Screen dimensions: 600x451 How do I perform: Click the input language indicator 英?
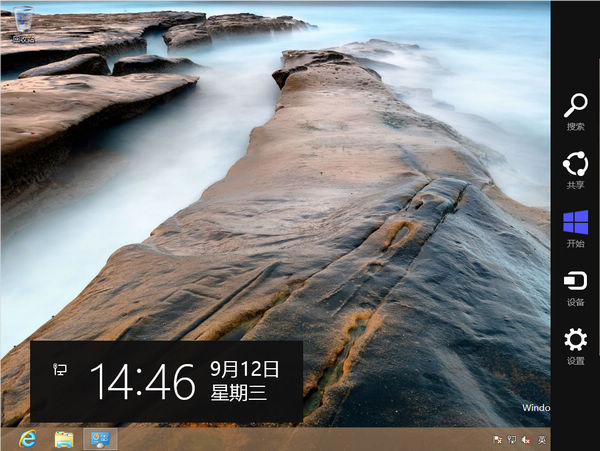coord(542,440)
